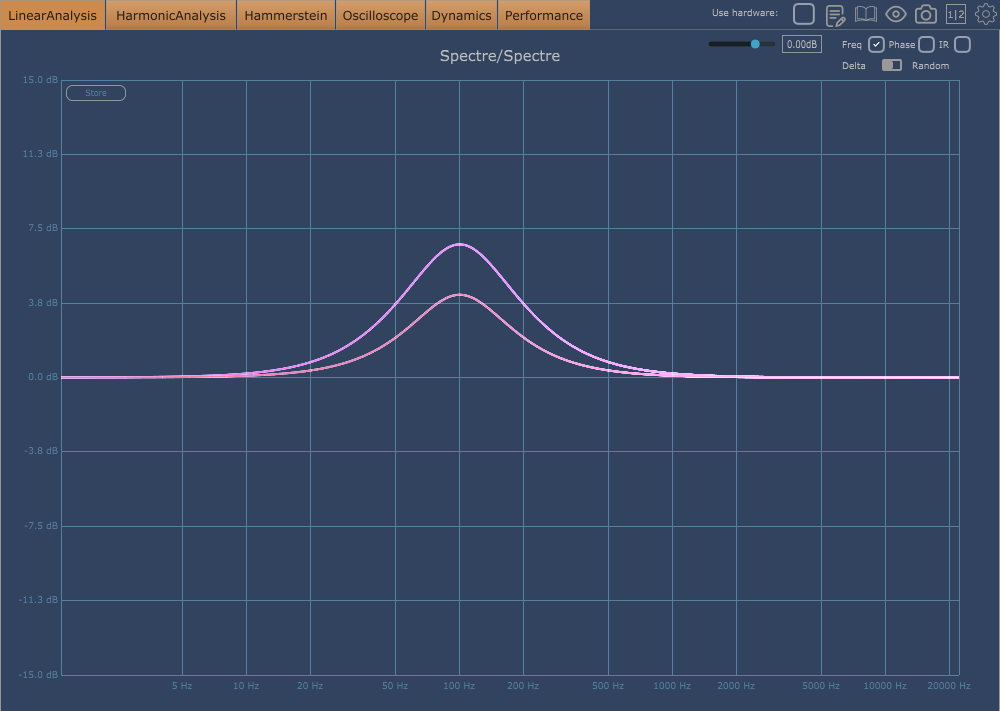Image resolution: width=1000 pixels, height=711 pixels.
Task: Open settings with the gear icon
Action: pyautogui.click(x=986, y=14)
